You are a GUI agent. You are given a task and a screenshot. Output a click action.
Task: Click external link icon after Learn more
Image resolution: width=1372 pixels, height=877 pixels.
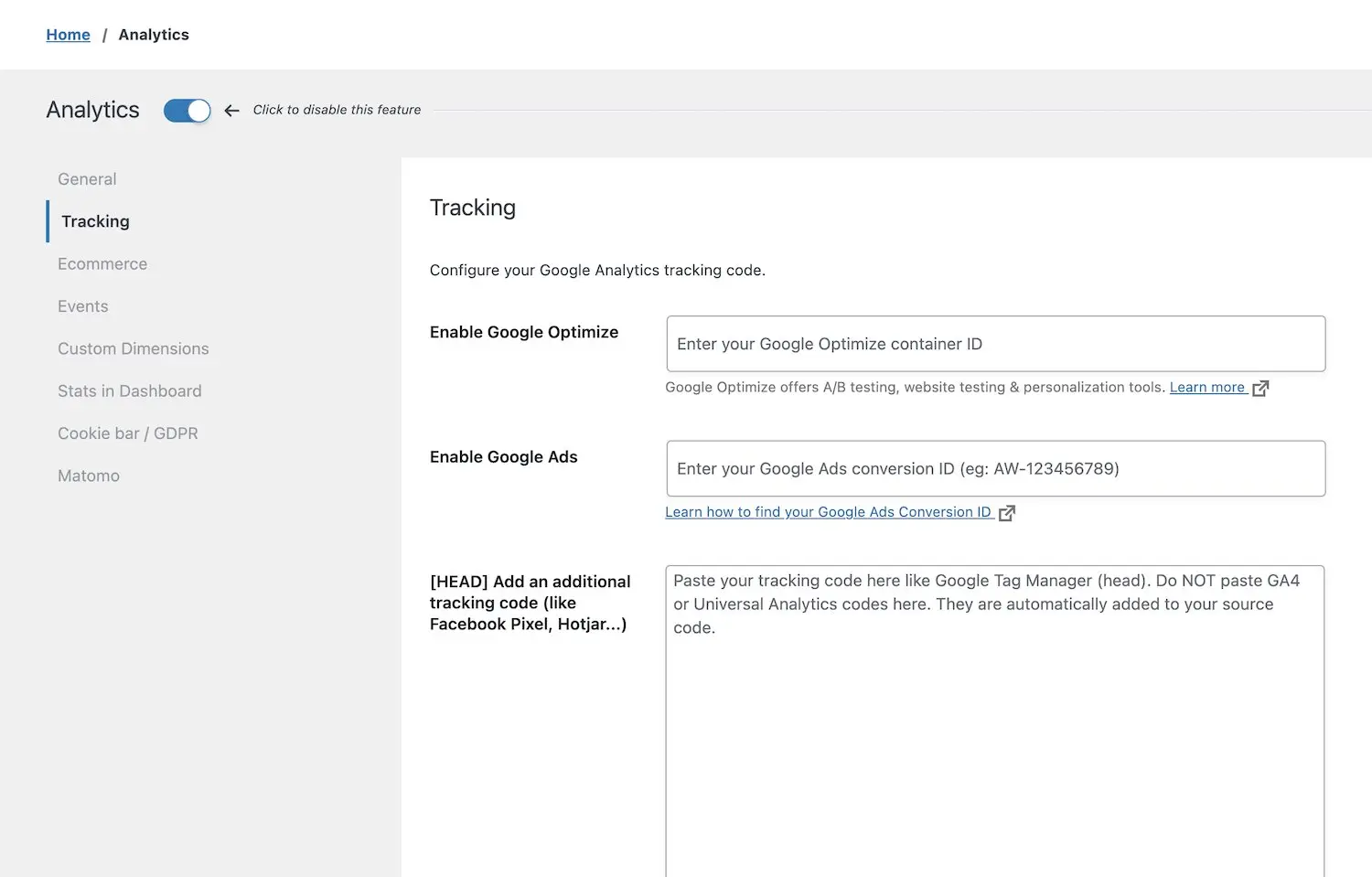(1260, 388)
